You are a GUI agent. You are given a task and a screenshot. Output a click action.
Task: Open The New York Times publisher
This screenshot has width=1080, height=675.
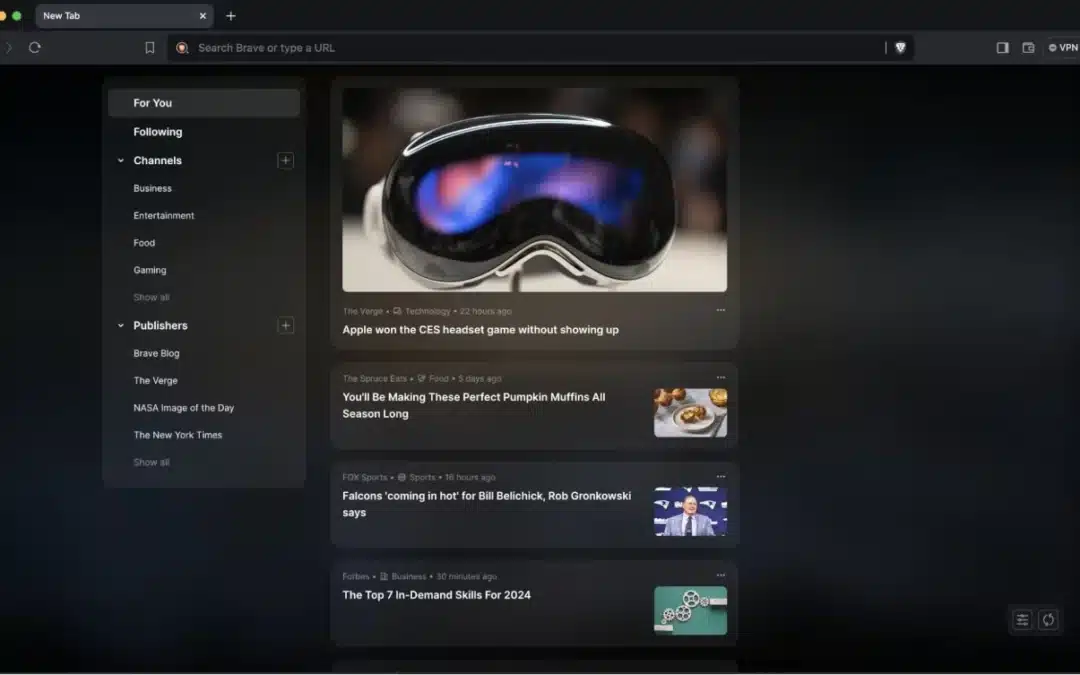(178, 435)
